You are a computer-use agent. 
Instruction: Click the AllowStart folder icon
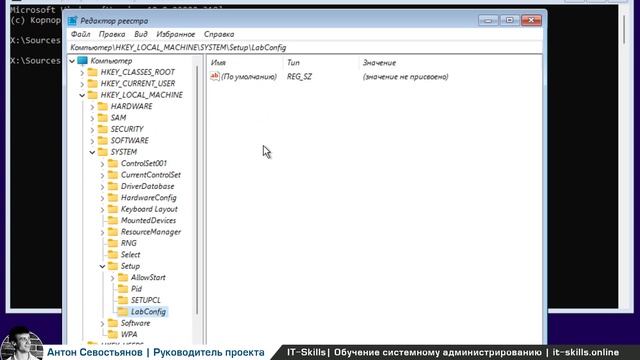click(x=123, y=277)
